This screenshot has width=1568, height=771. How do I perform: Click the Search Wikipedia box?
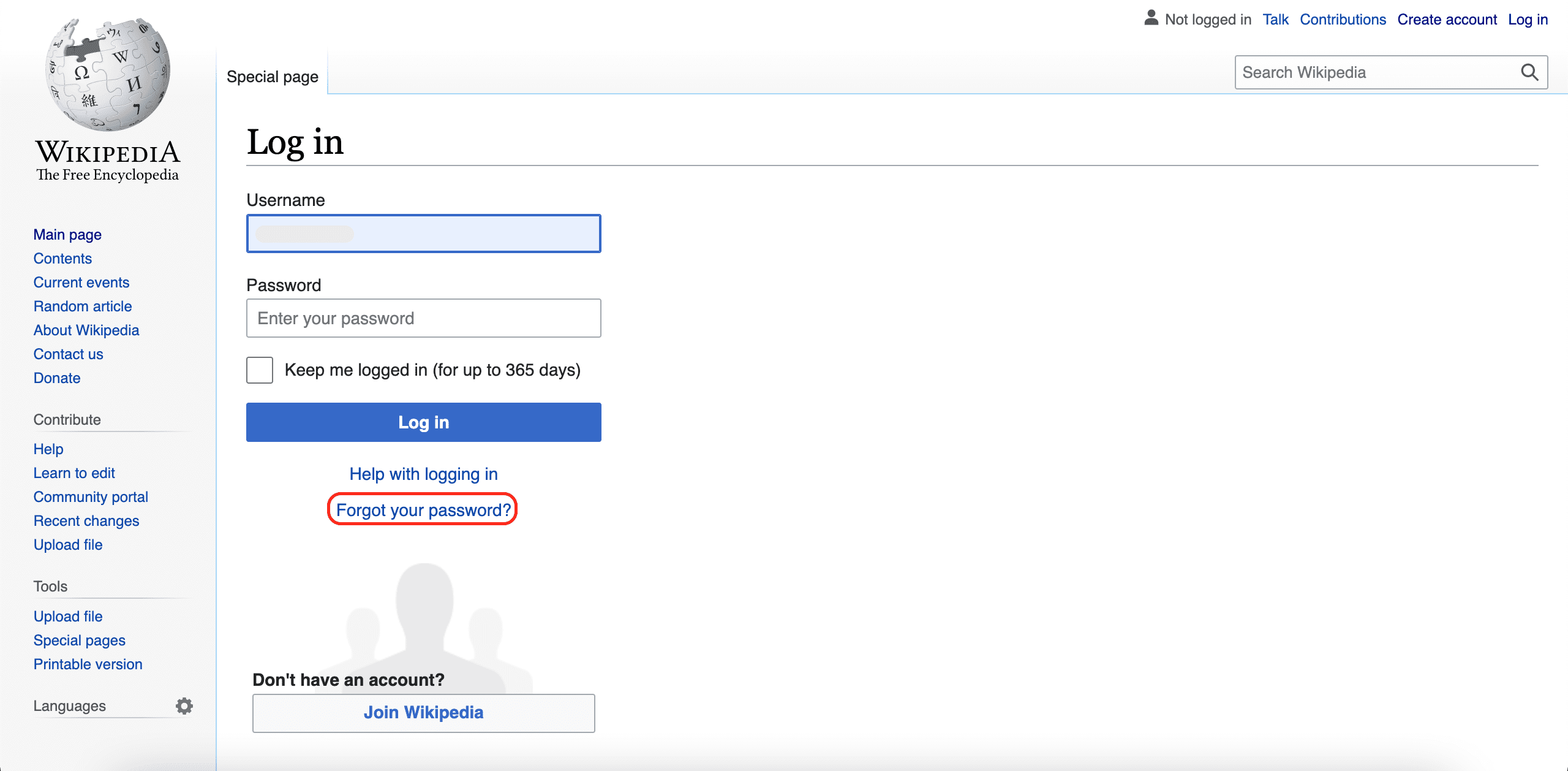pos(1375,72)
